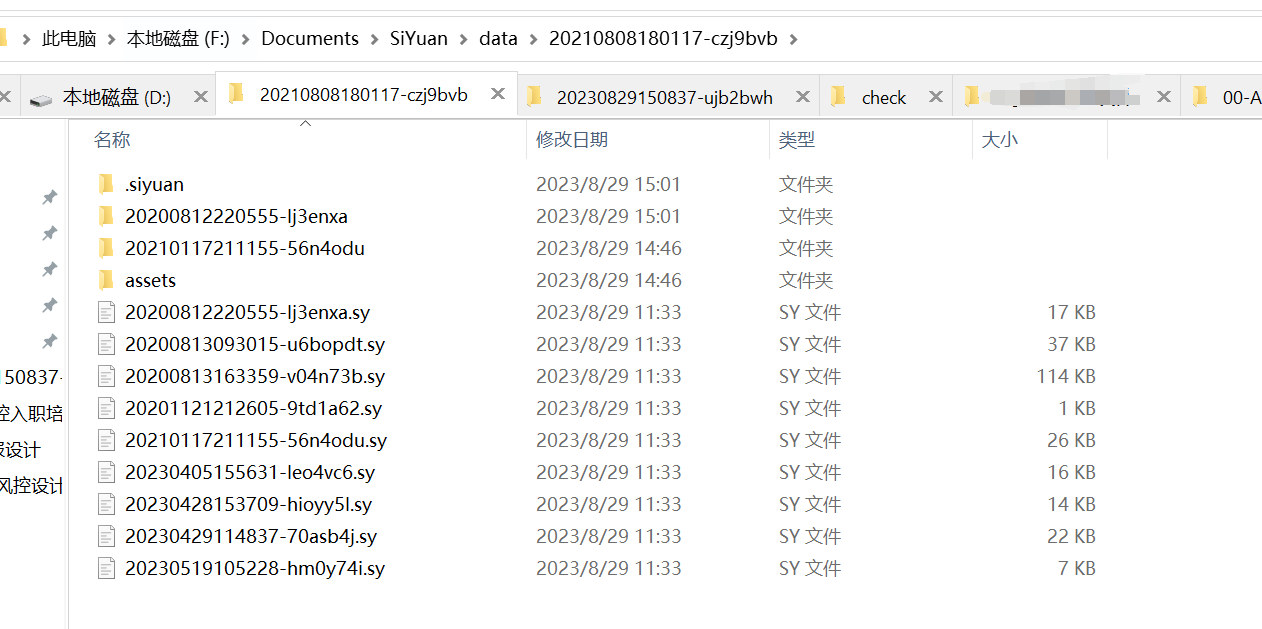
Task: Switch to the 本地磁盘 (D:) tab
Action: [117, 97]
